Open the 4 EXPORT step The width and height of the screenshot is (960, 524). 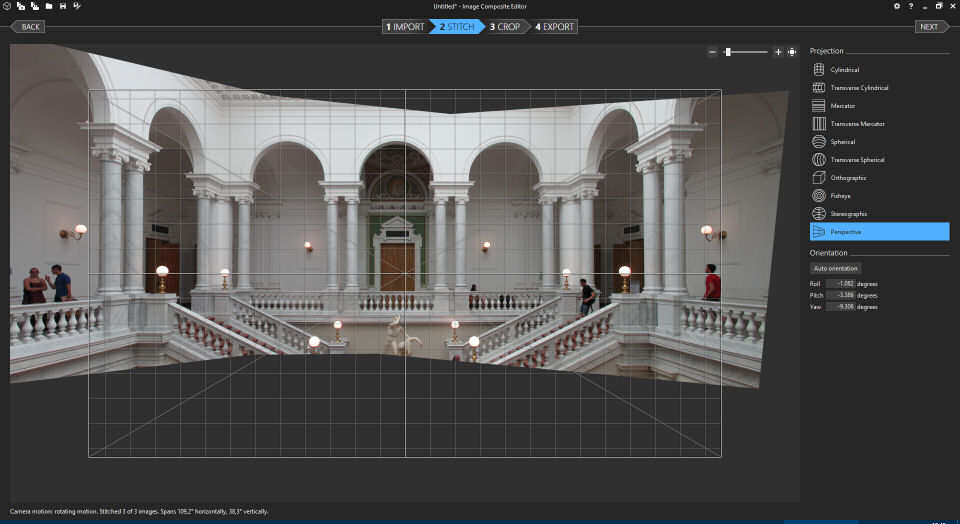[555, 27]
